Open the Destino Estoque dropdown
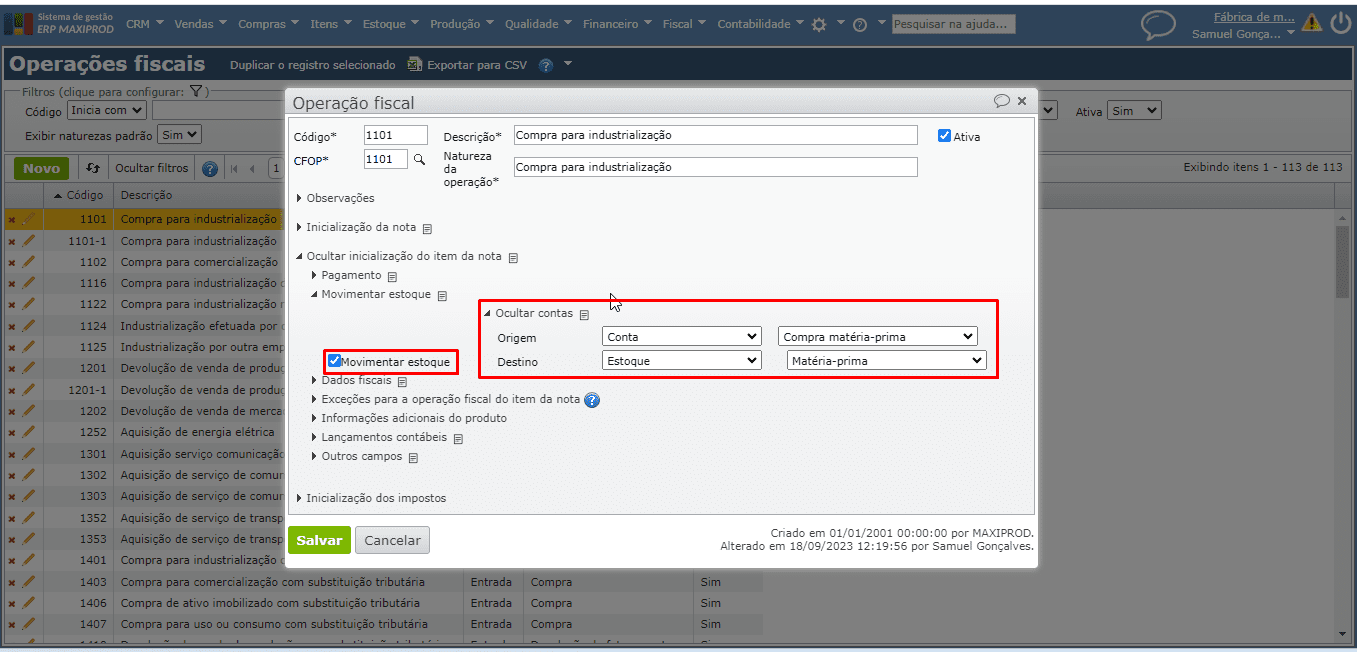This screenshot has width=1357, height=652. 681,360
